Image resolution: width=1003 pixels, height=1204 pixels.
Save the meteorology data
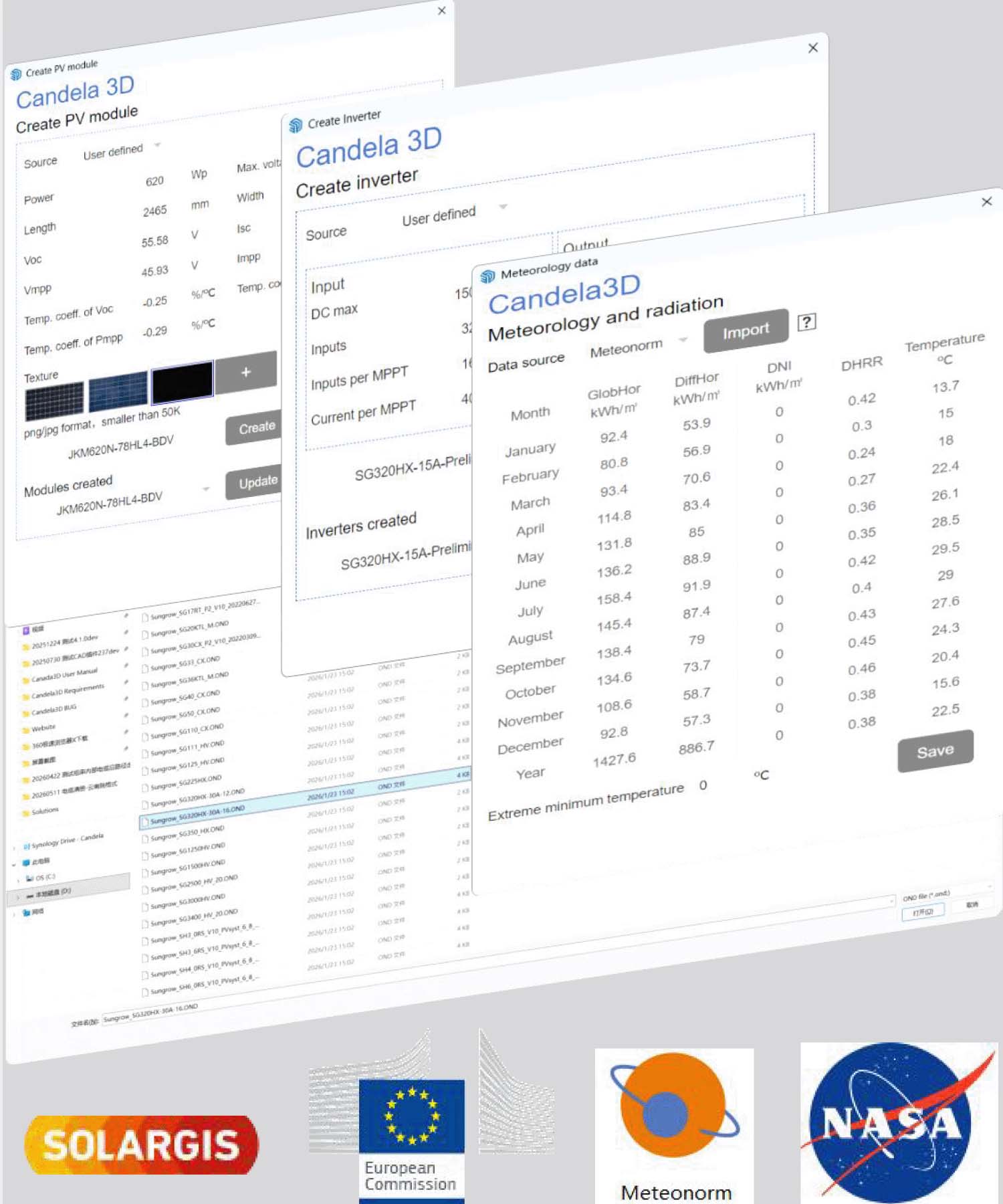point(935,751)
